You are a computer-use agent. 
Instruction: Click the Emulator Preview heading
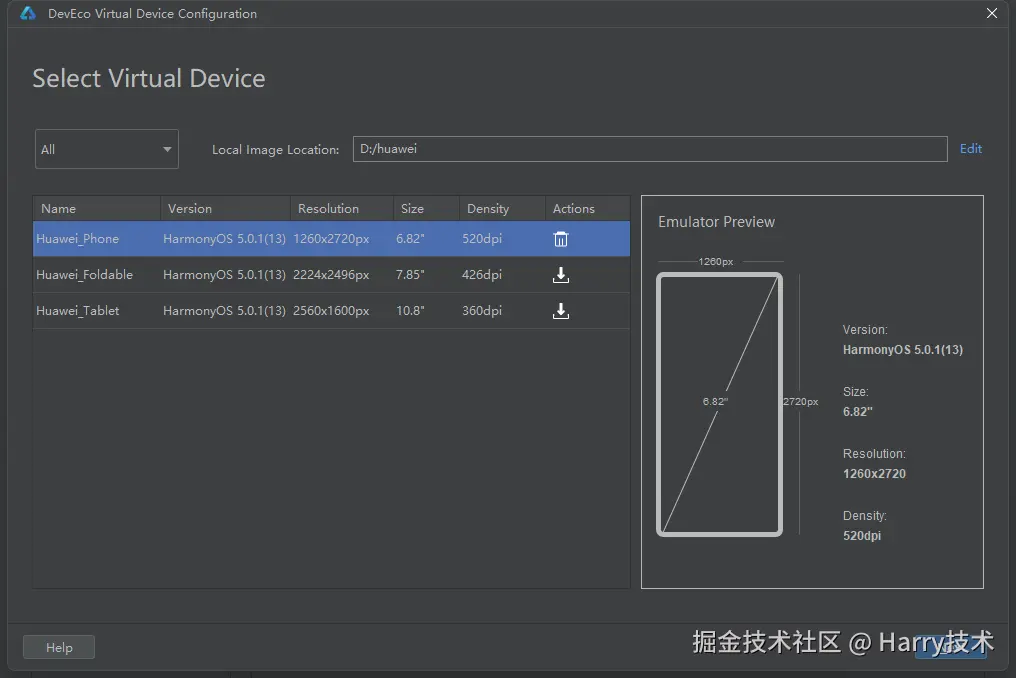716,222
